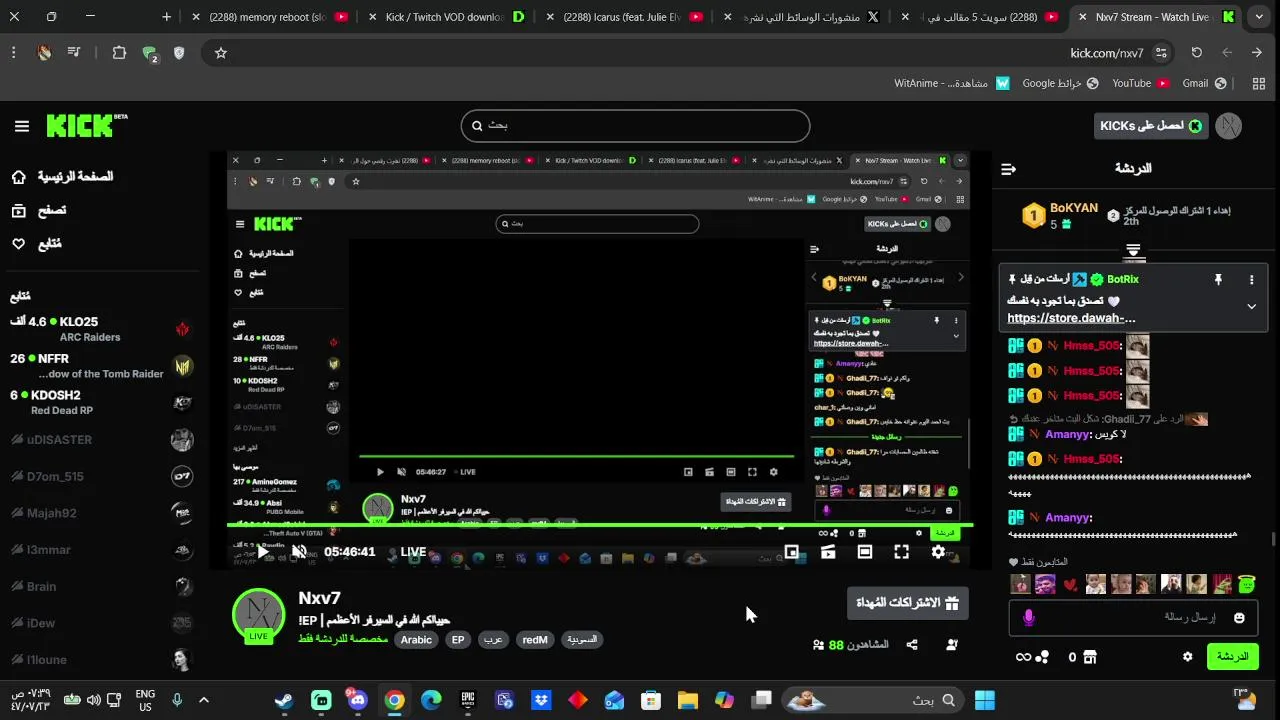Click Amanyy username saying 'لا كويس'

pyautogui.click(x=1067, y=435)
